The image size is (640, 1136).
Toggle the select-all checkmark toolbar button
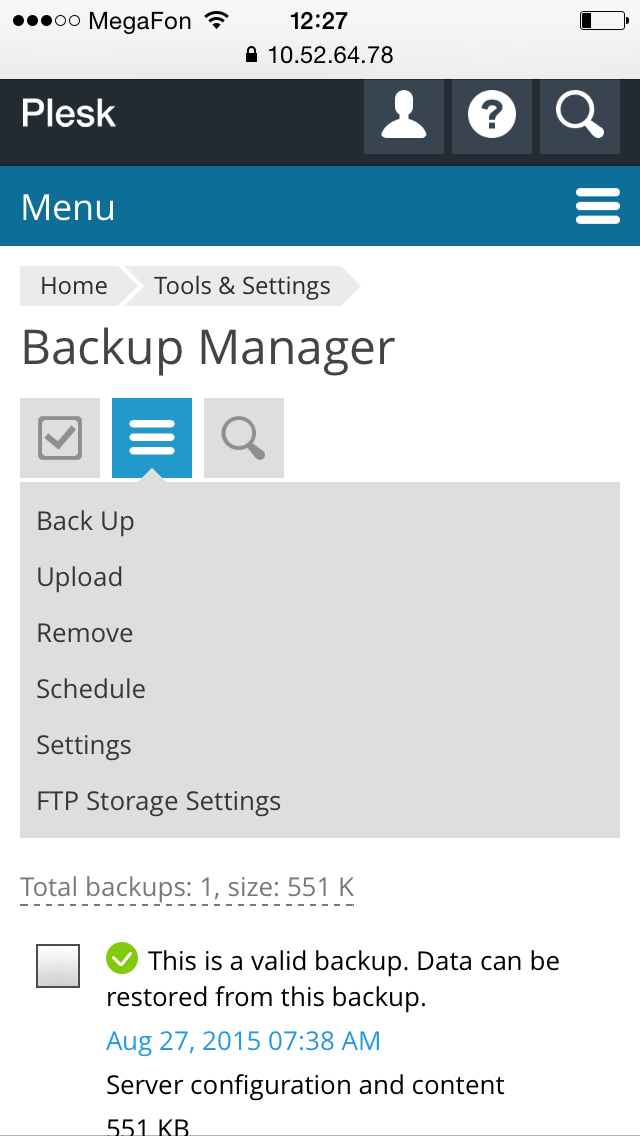tap(59, 438)
